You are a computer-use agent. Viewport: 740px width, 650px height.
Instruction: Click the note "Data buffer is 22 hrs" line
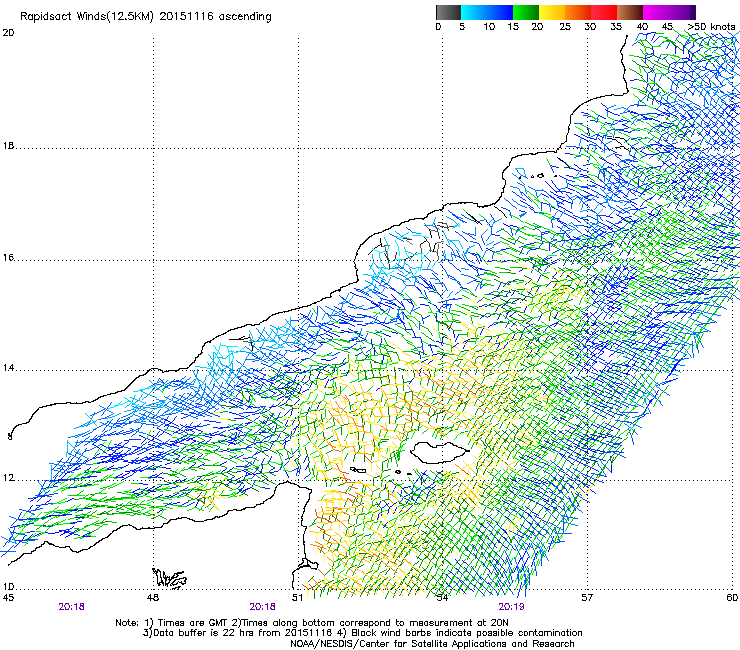tap(362, 633)
